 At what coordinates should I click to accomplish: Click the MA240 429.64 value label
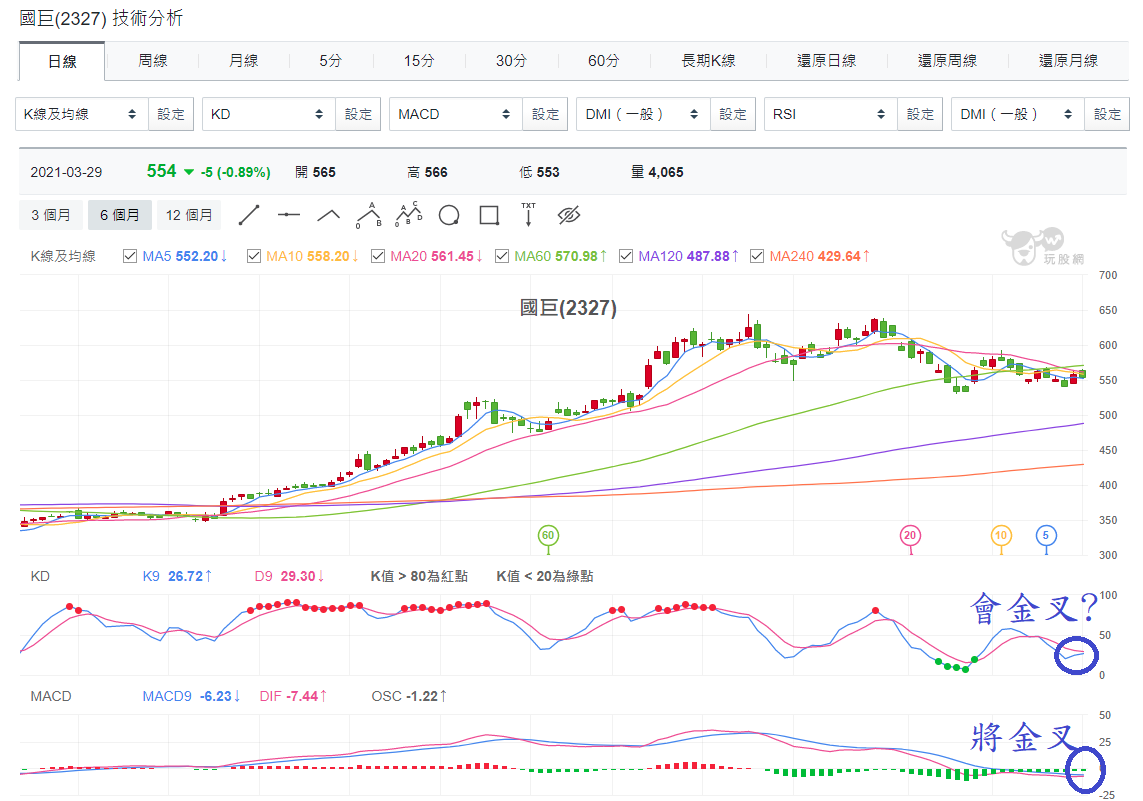(x=820, y=256)
